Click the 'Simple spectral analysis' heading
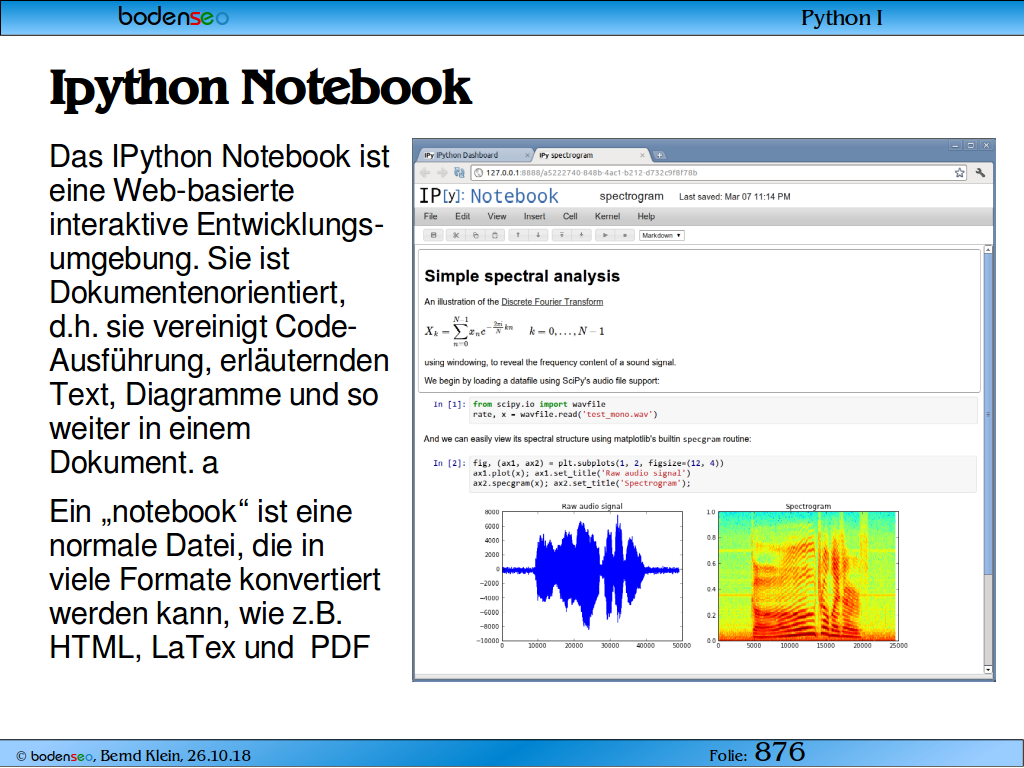 [x=522, y=276]
